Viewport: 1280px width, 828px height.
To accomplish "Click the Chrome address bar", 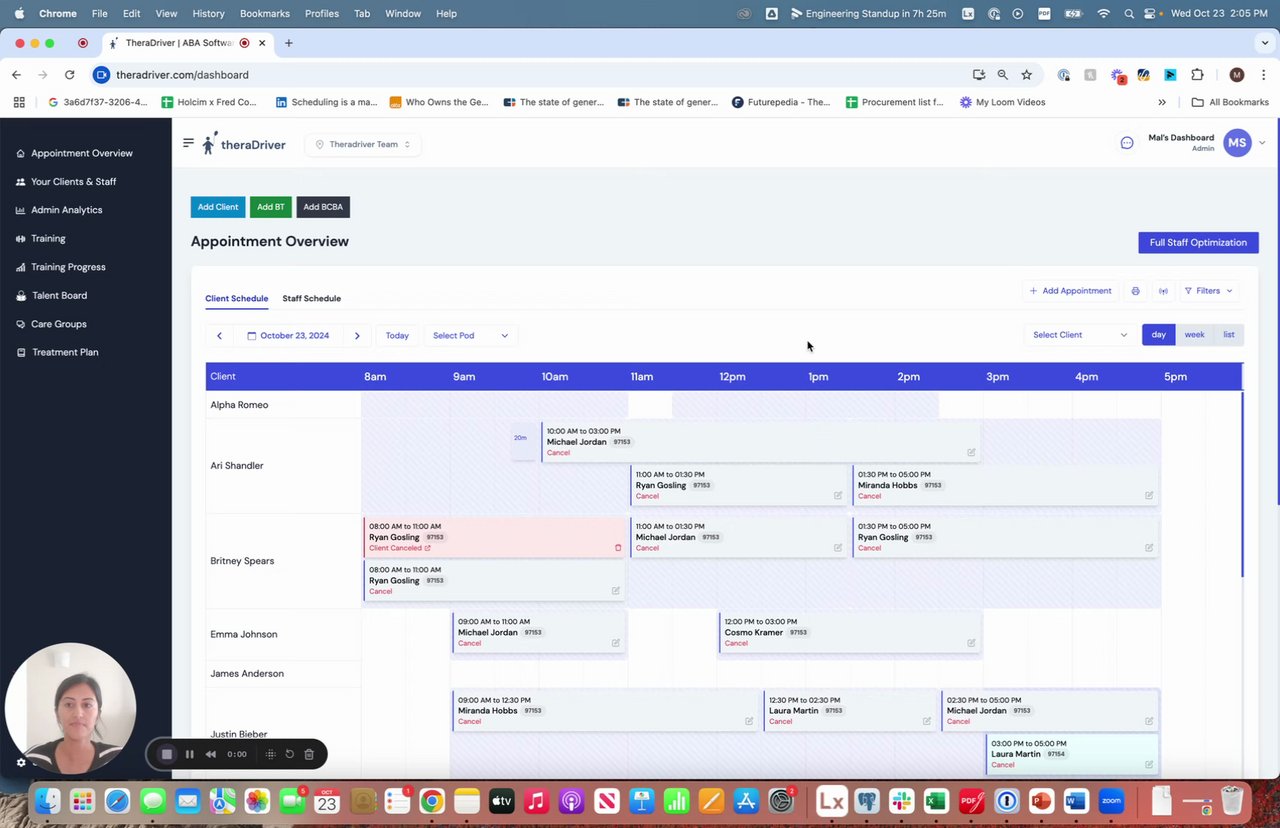I will pos(530,75).
